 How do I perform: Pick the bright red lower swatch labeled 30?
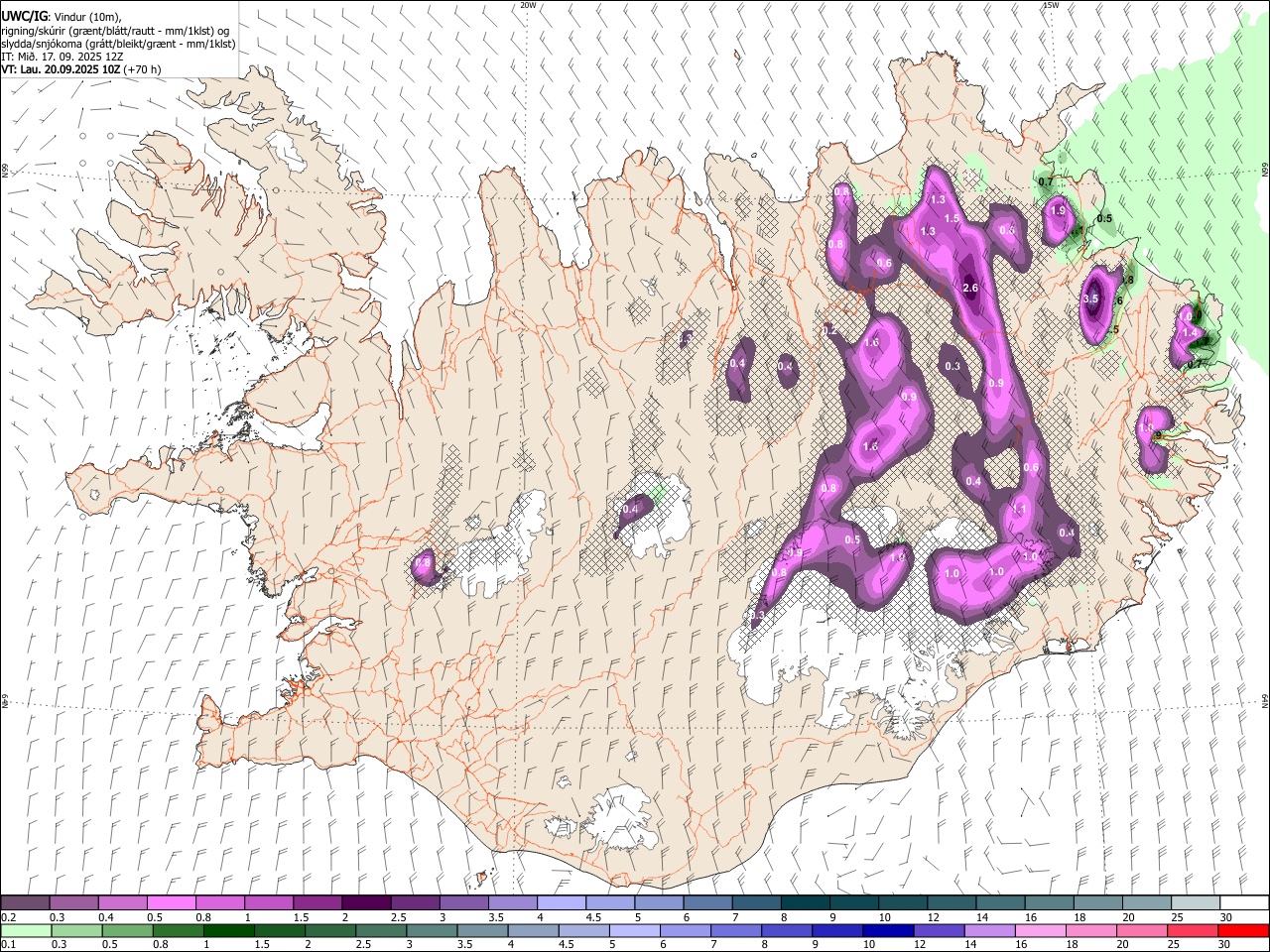coord(1243,930)
